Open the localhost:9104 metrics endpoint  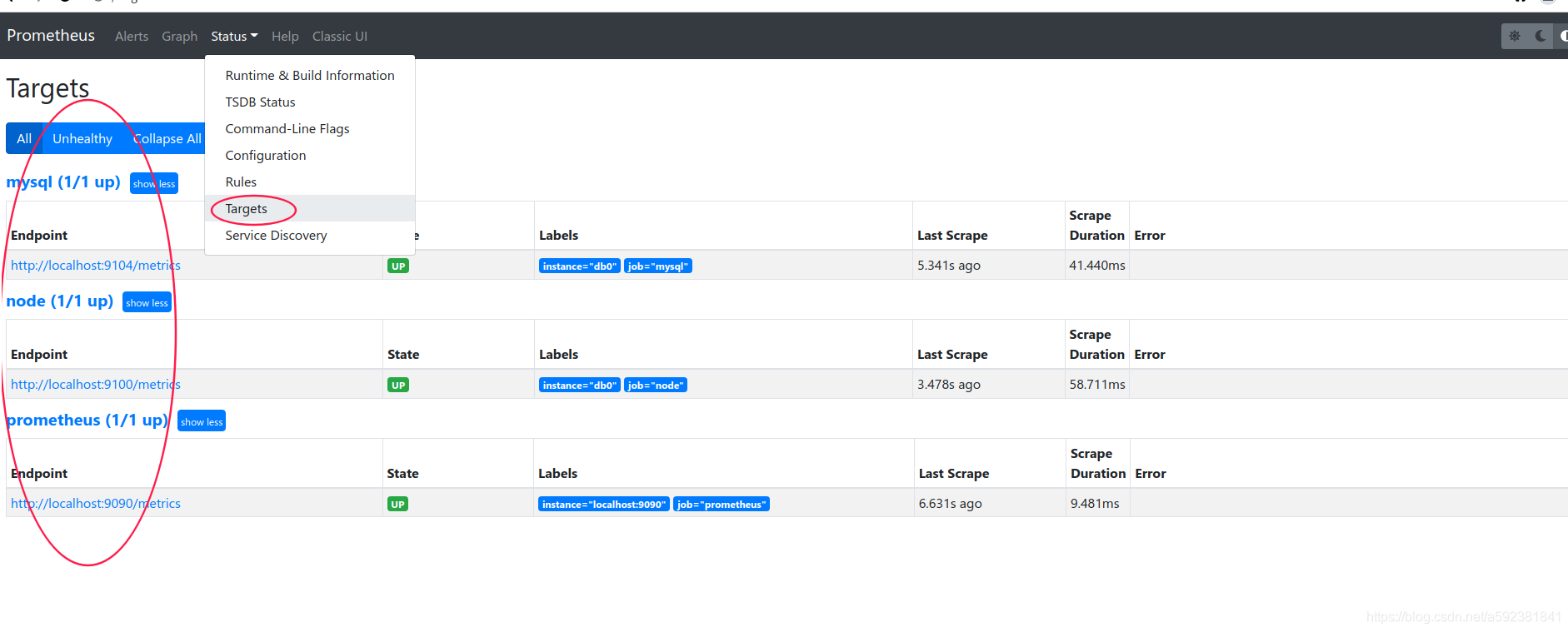[96, 265]
